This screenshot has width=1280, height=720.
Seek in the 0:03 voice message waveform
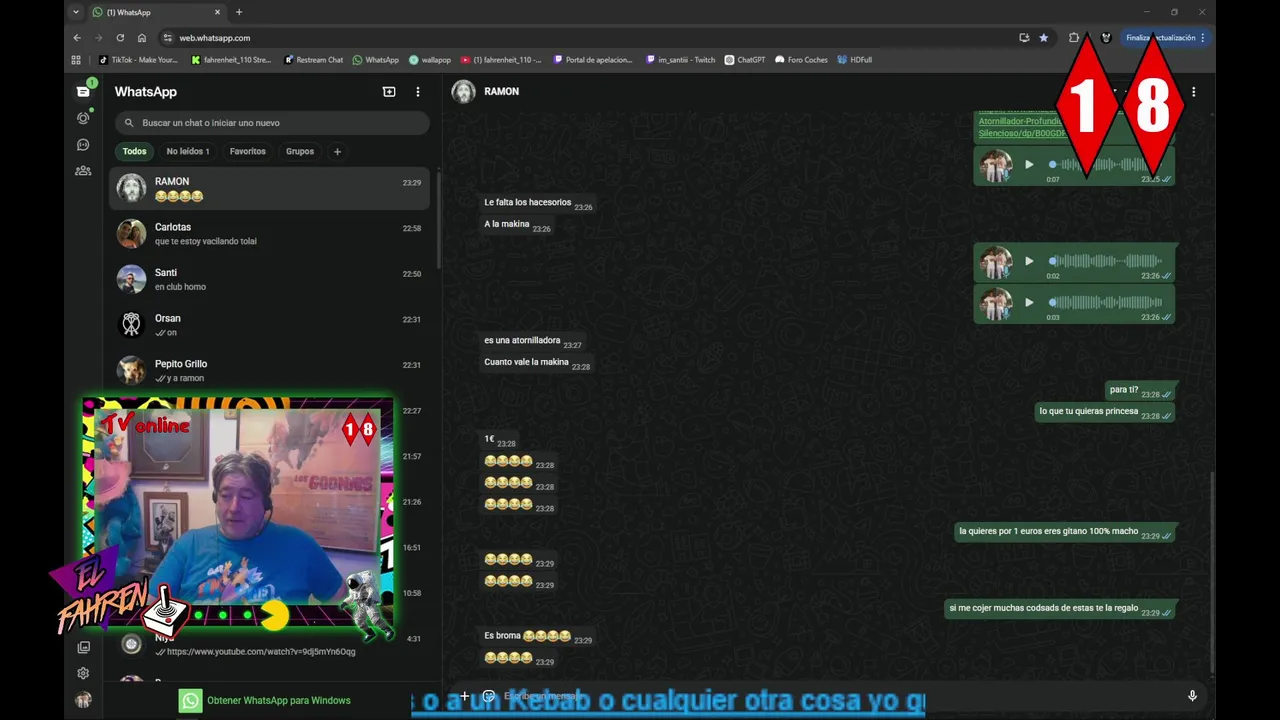click(1106, 302)
